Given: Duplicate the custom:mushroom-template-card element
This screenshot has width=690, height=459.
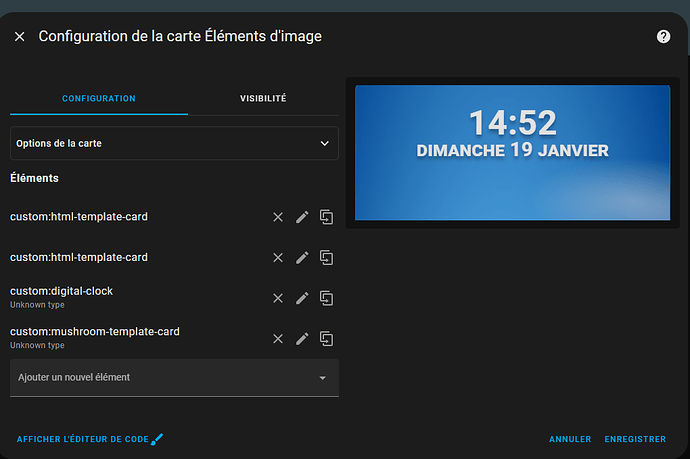Looking at the screenshot, I should click(x=326, y=338).
